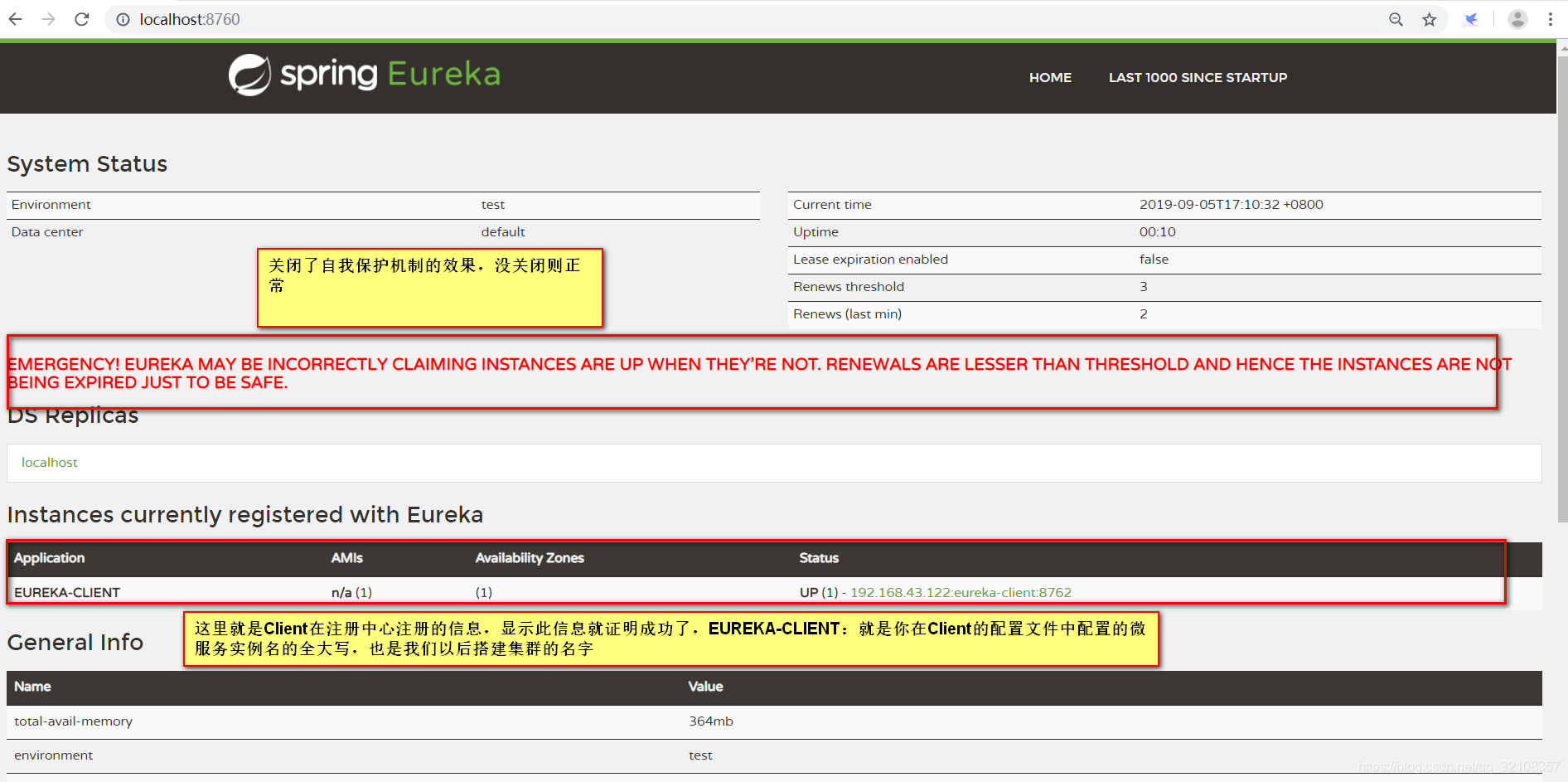Open the 192.168.43.122:eureka-client:8762 instance link
Viewport: 1568px width, 782px height.
coord(961,592)
